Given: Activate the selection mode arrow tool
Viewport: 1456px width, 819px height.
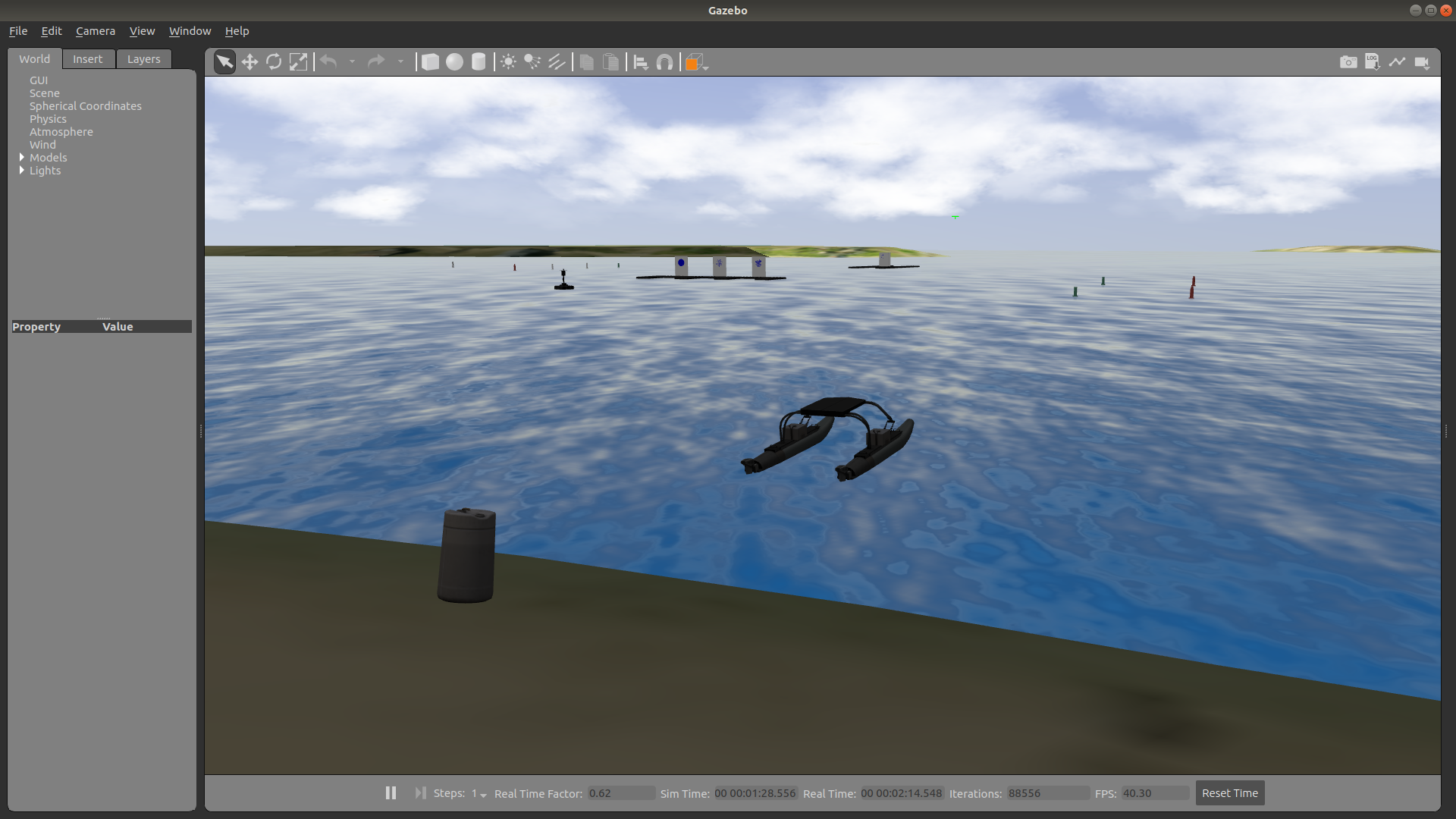Looking at the screenshot, I should click(224, 62).
